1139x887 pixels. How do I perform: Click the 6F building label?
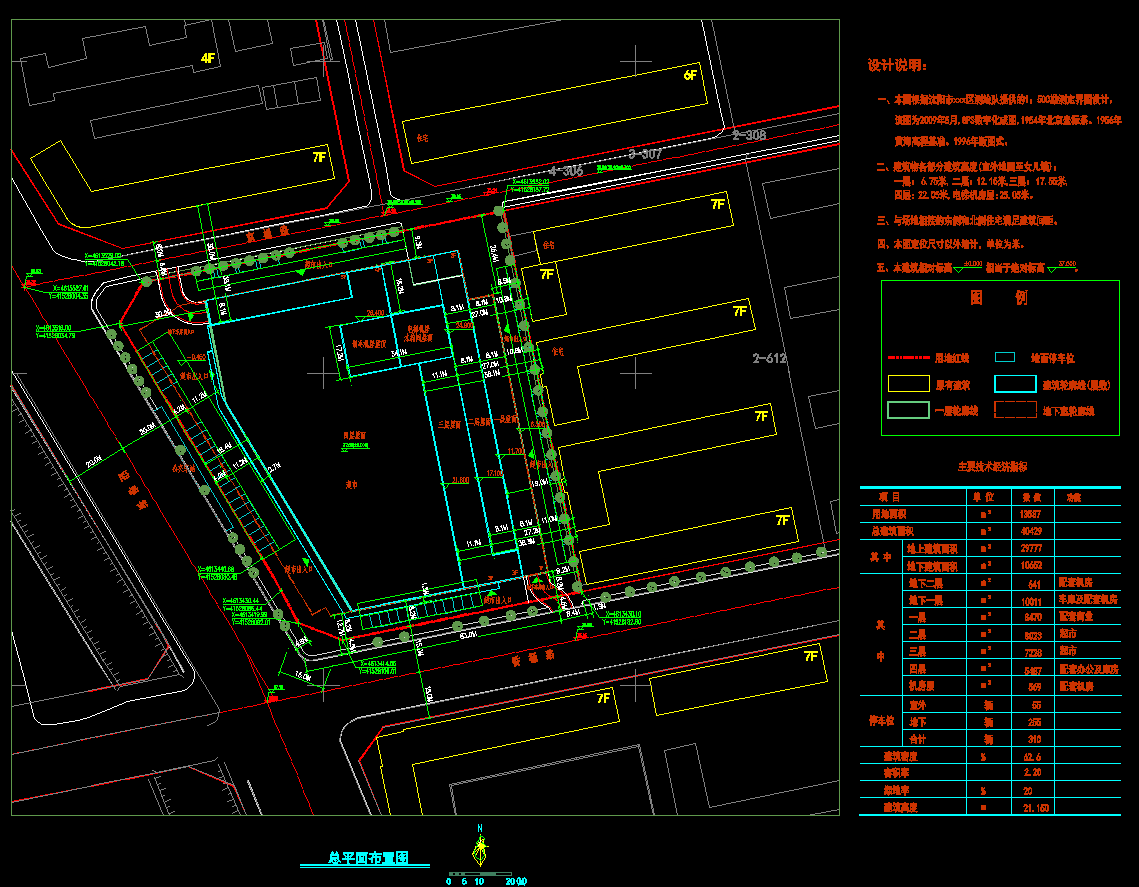point(690,75)
